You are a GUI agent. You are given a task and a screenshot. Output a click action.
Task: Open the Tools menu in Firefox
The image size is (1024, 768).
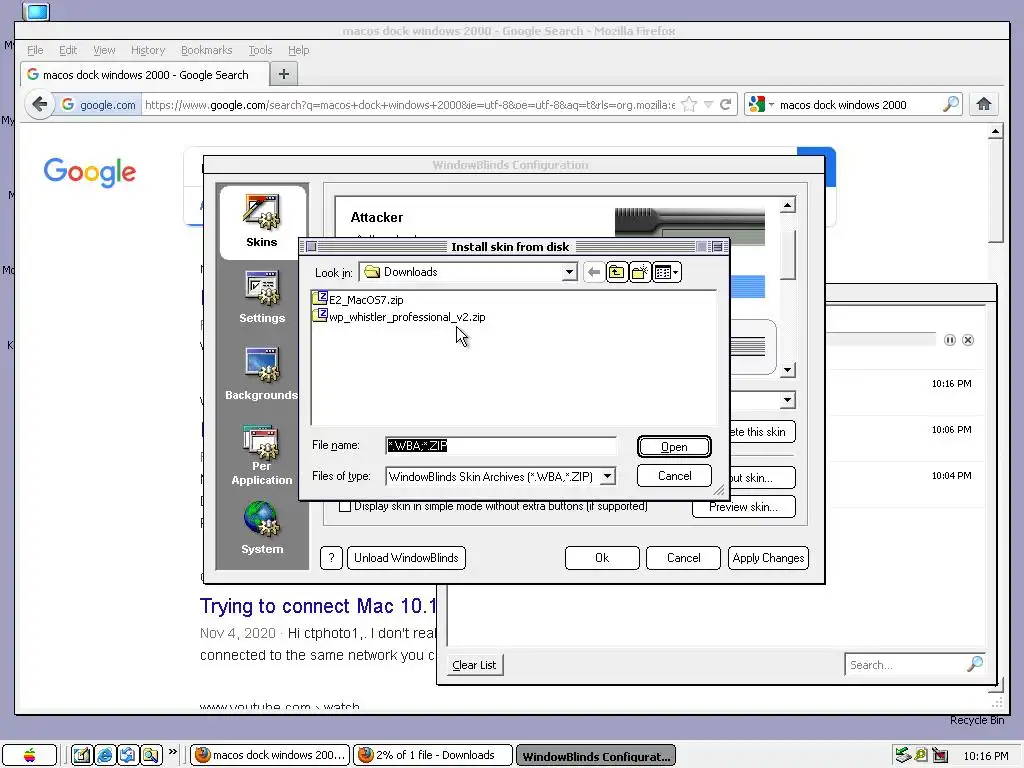click(x=260, y=50)
